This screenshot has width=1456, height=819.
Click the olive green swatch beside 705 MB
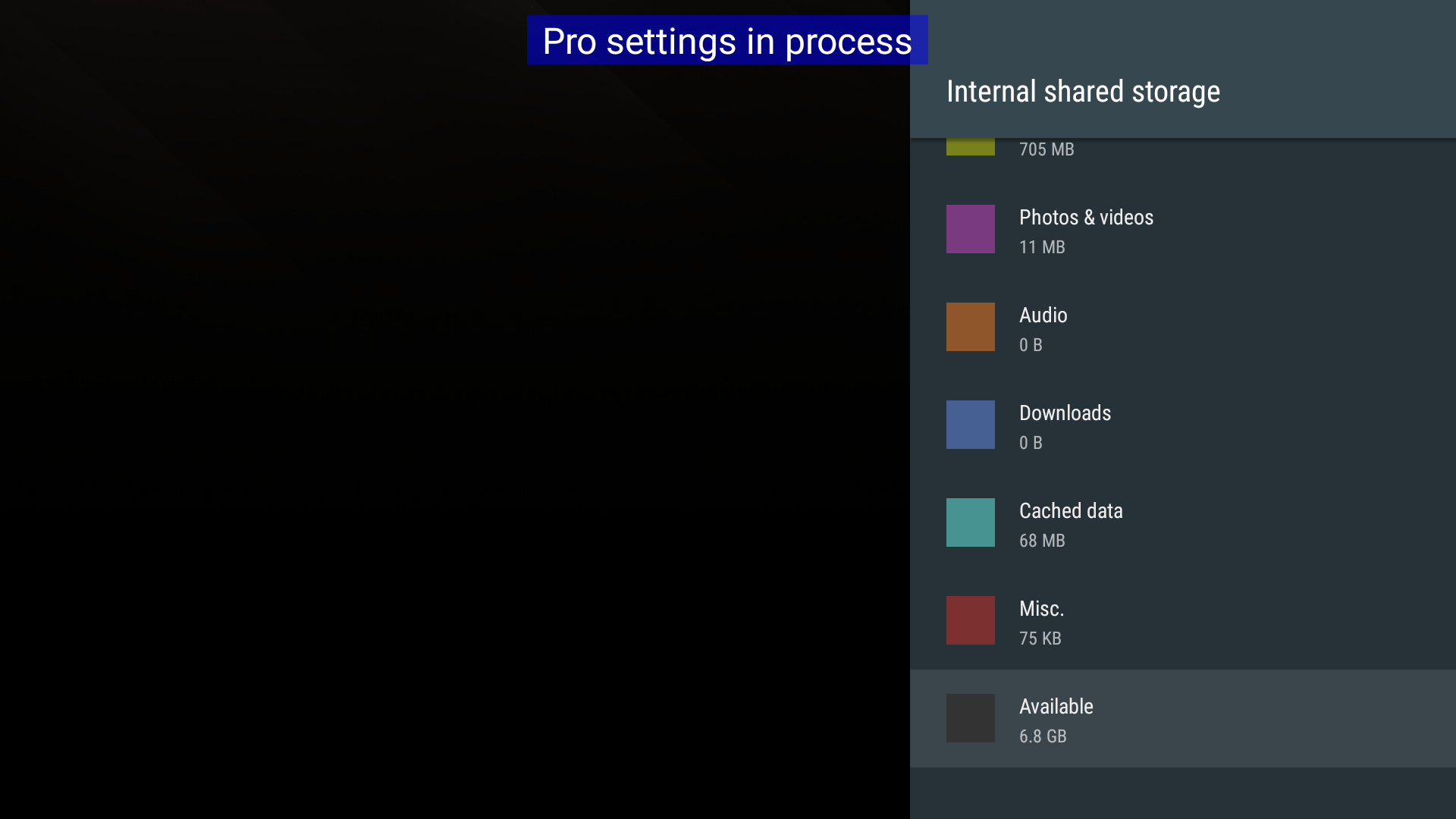pos(970,147)
